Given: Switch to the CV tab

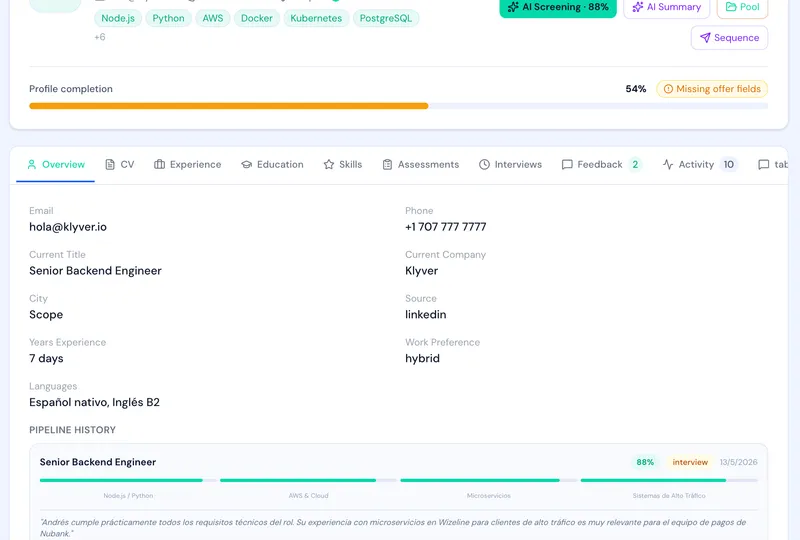Looking at the screenshot, I should pyautogui.click(x=120, y=164).
